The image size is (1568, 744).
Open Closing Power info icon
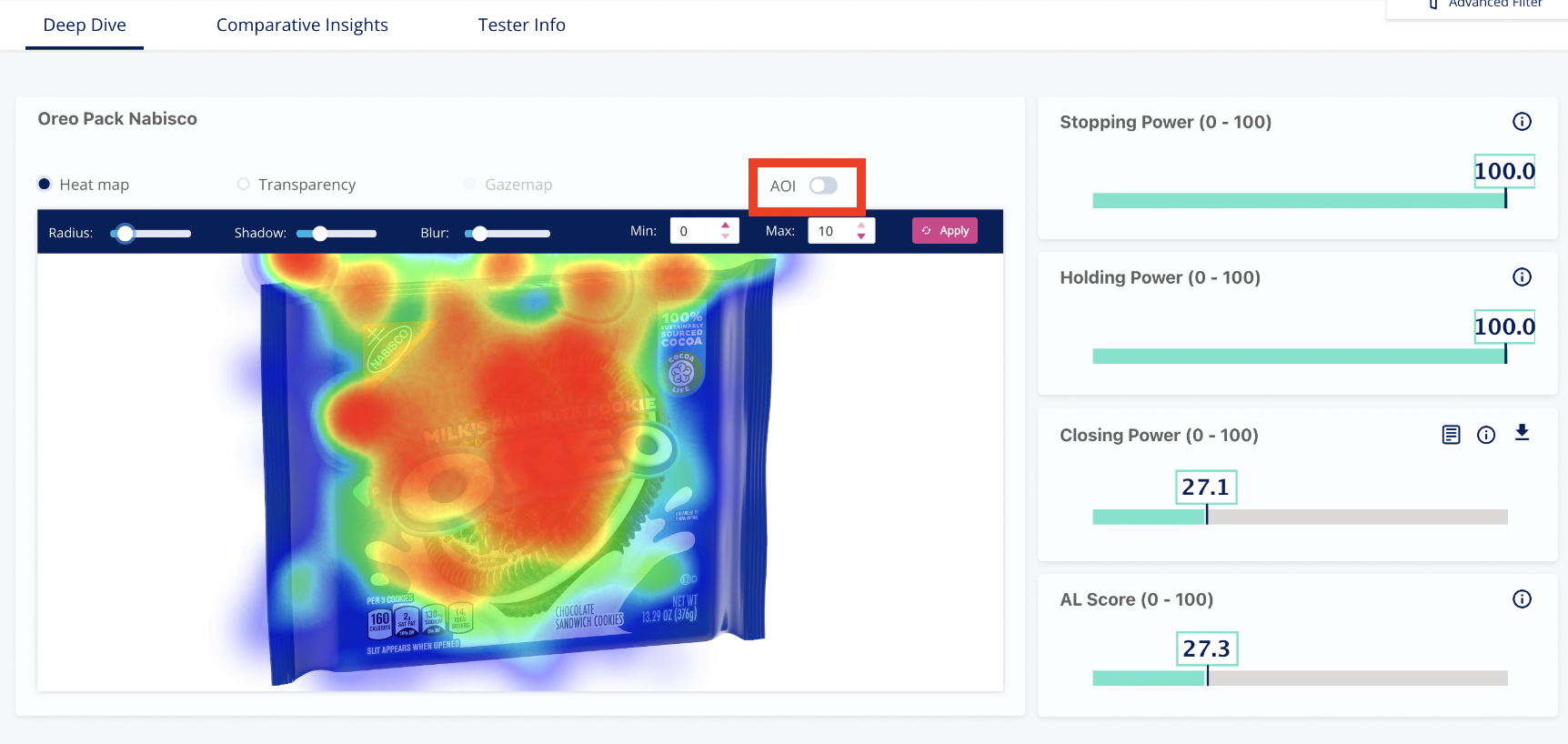(1486, 435)
